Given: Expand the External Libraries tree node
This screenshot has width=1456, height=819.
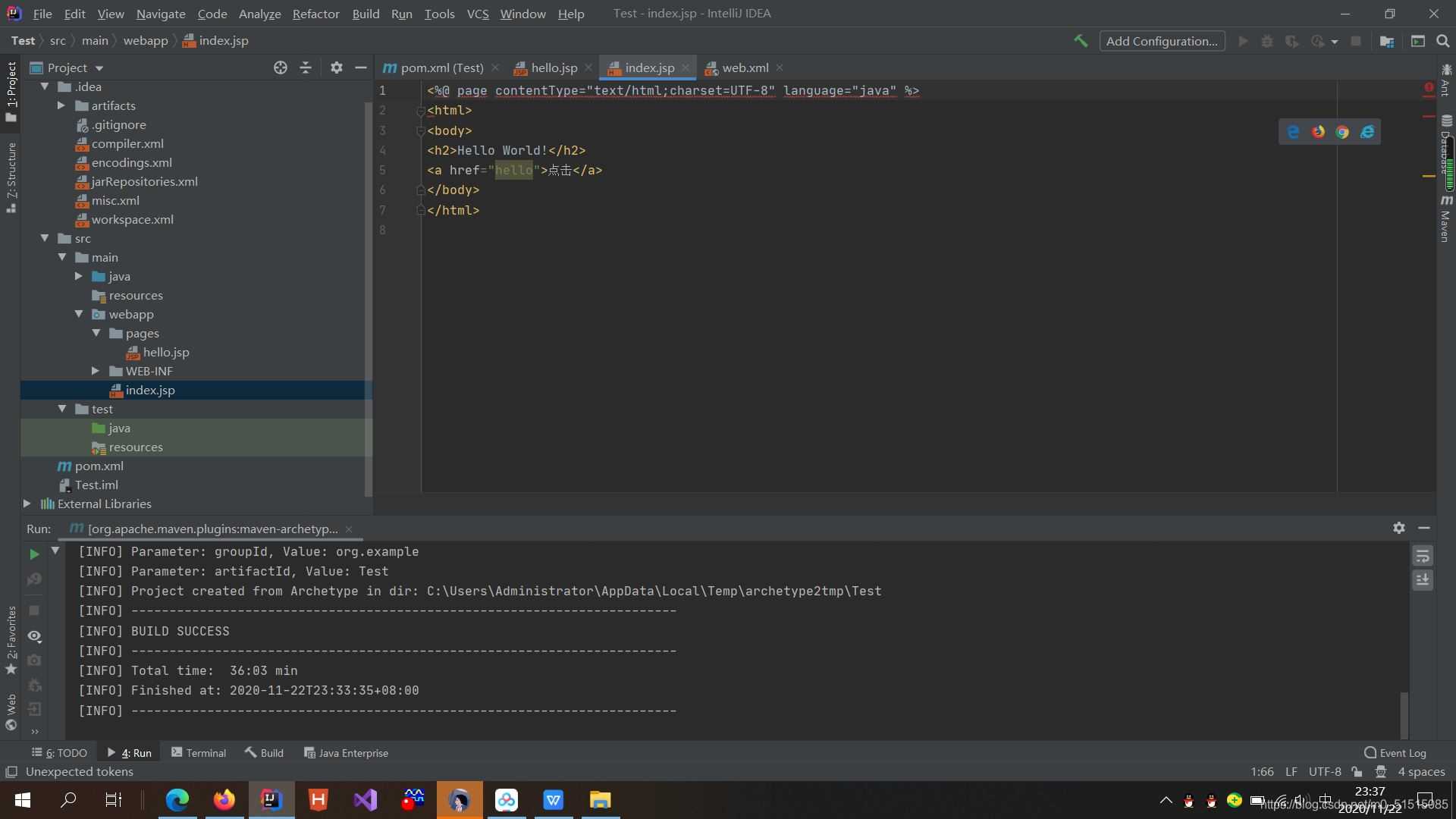Looking at the screenshot, I should click(26, 504).
